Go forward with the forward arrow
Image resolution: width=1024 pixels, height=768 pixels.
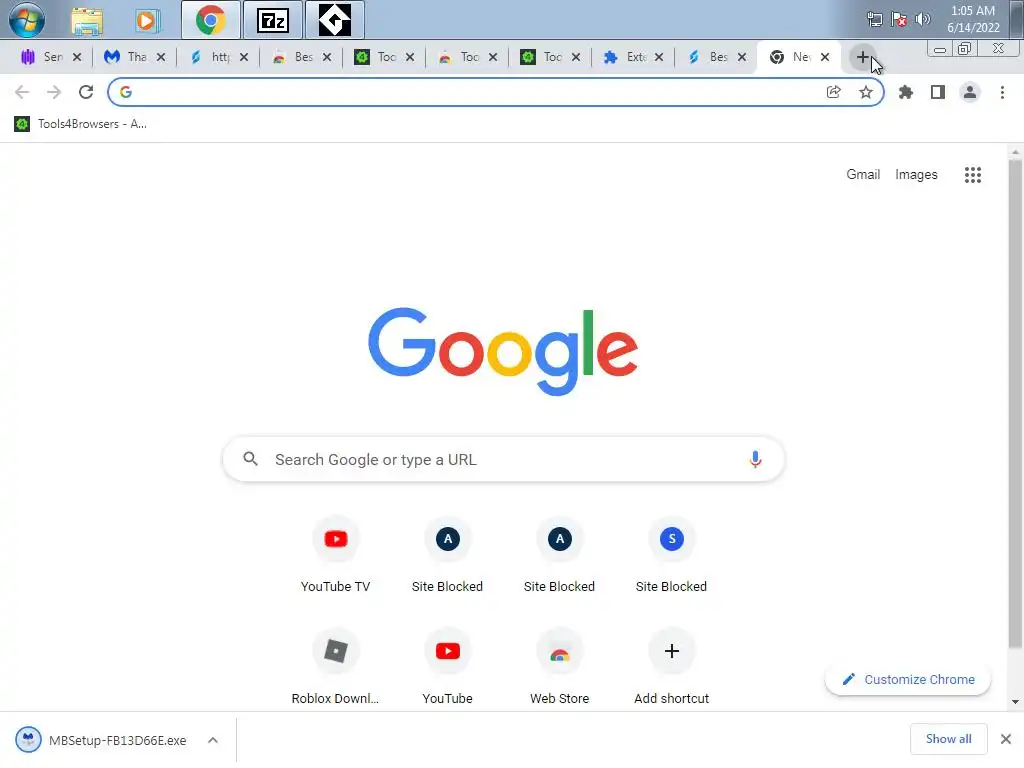[54, 92]
